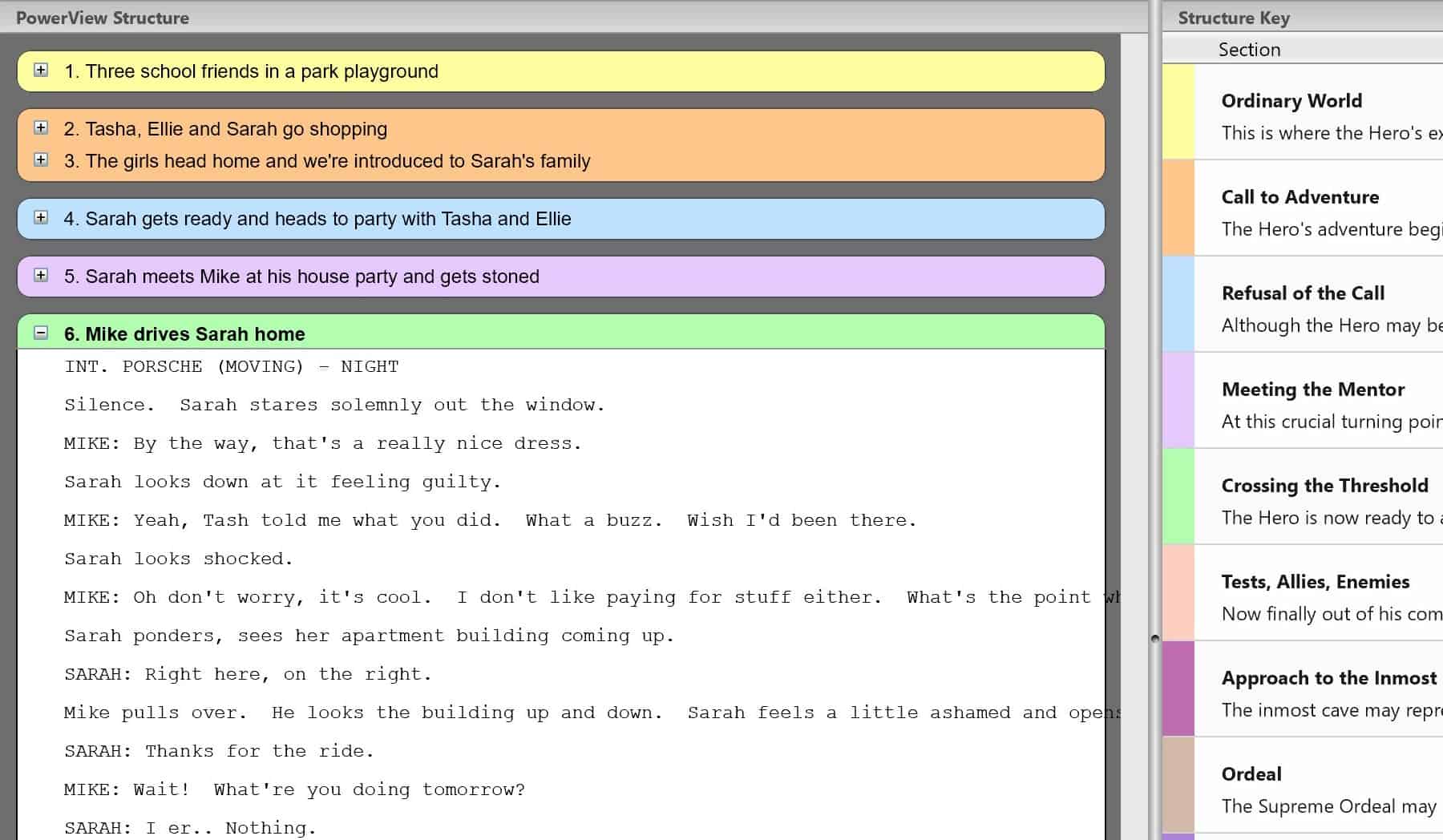Click the "Ordeal" entry in Structure Key
This screenshot has width=1443, height=840.
(1252, 773)
